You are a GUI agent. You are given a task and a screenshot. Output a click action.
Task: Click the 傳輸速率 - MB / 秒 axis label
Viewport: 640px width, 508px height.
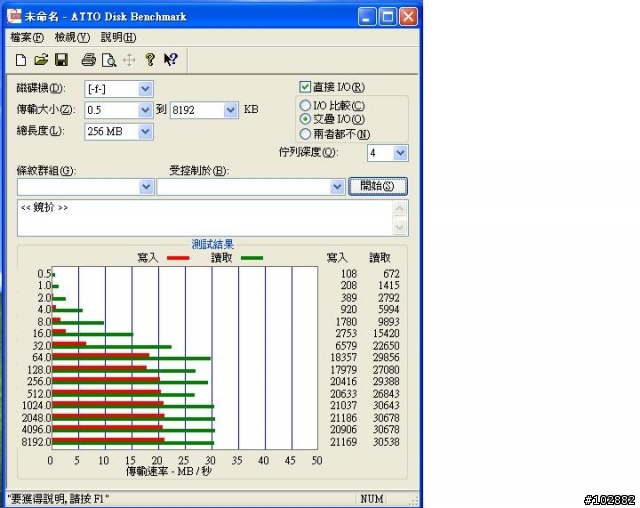point(169,471)
